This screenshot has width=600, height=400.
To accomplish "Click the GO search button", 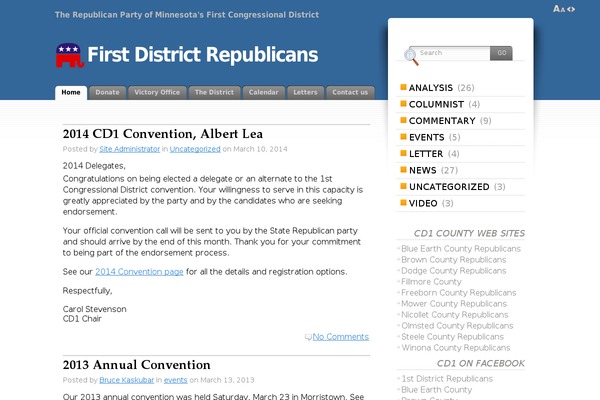I will tap(501, 53).
